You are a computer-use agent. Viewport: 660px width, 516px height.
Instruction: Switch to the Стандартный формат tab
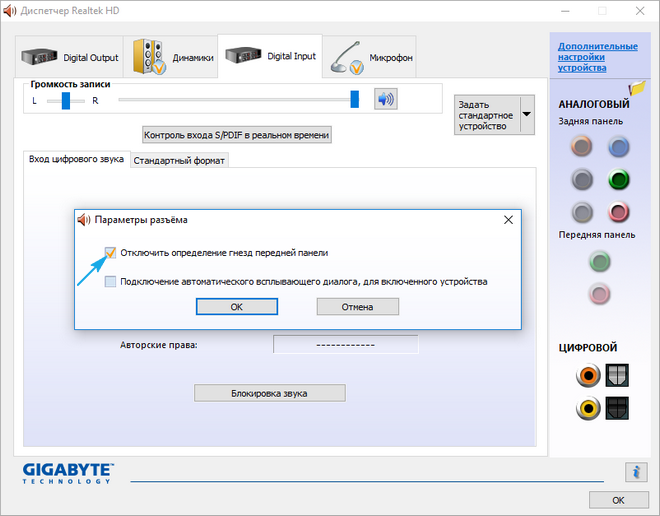180,160
